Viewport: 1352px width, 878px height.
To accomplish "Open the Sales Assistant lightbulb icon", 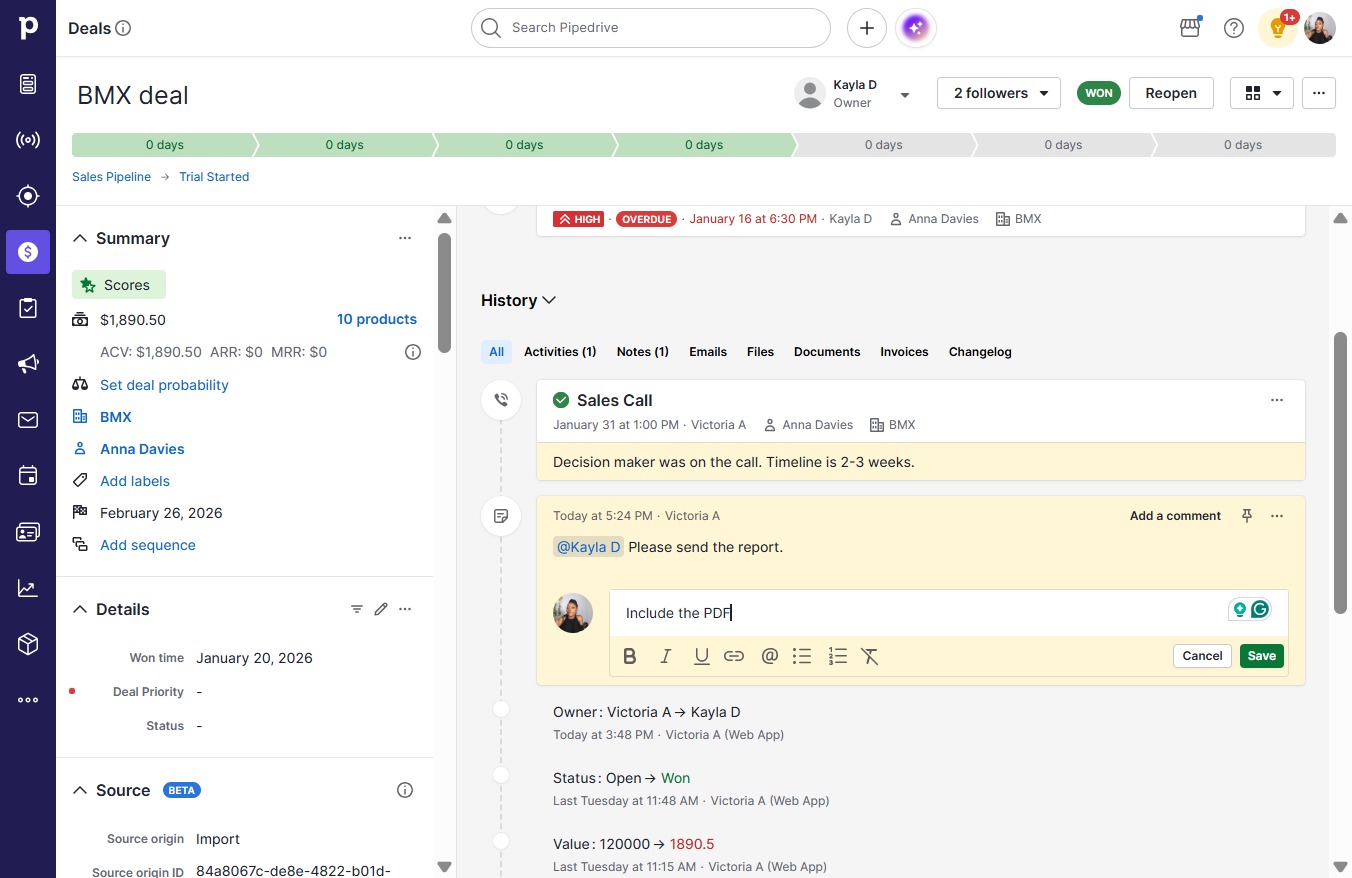I will 1277,28.
